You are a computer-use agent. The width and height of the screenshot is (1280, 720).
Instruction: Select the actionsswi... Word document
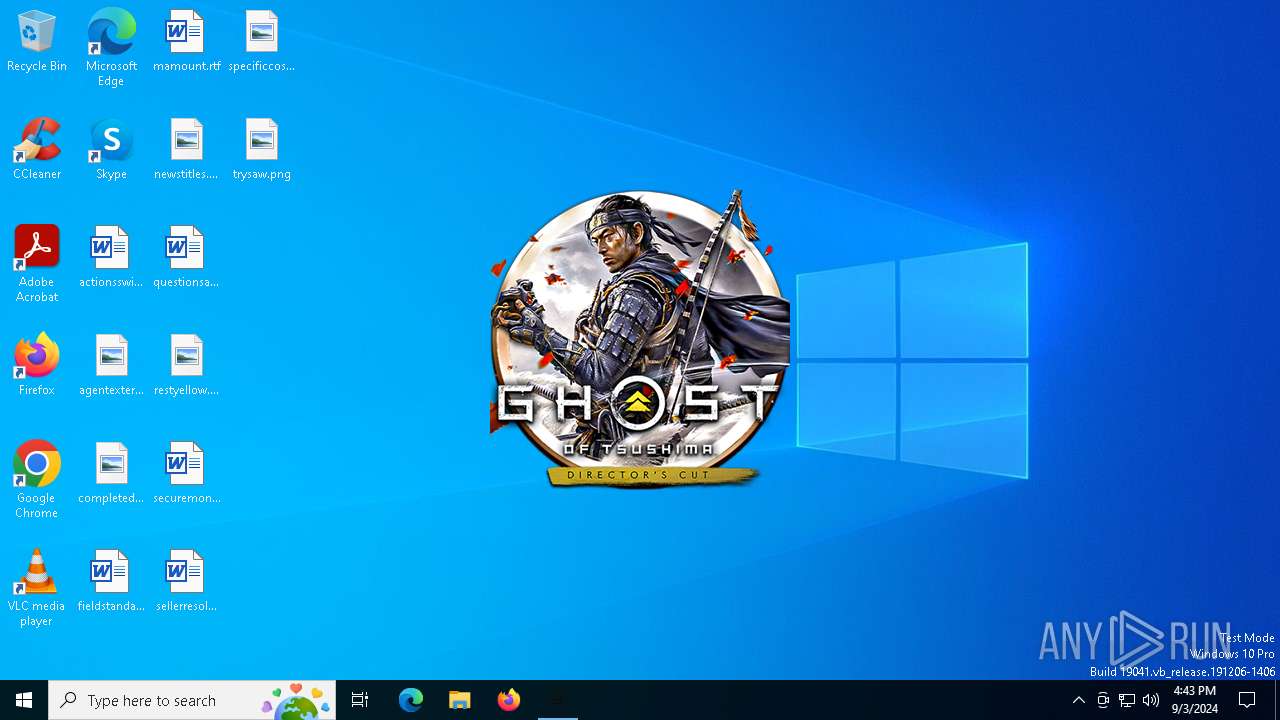tap(111, 258)
